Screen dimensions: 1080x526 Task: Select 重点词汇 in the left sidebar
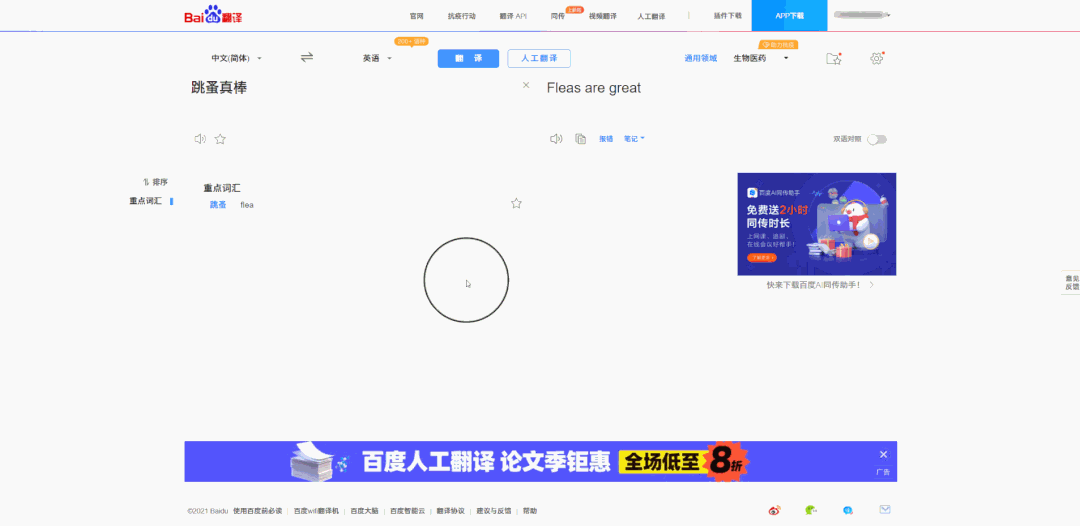(145, 201)
